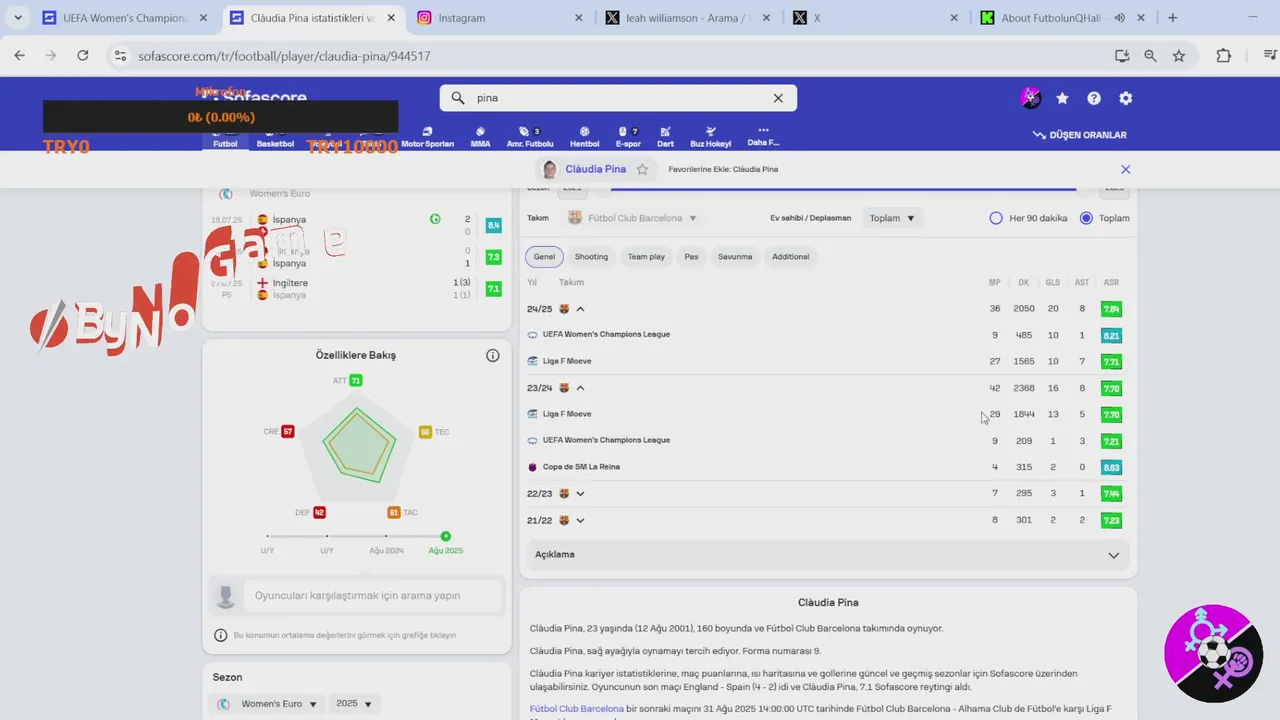Screen dimensions: 1280x720
Task: Select the Shooting stats tab
Action: 591,257
